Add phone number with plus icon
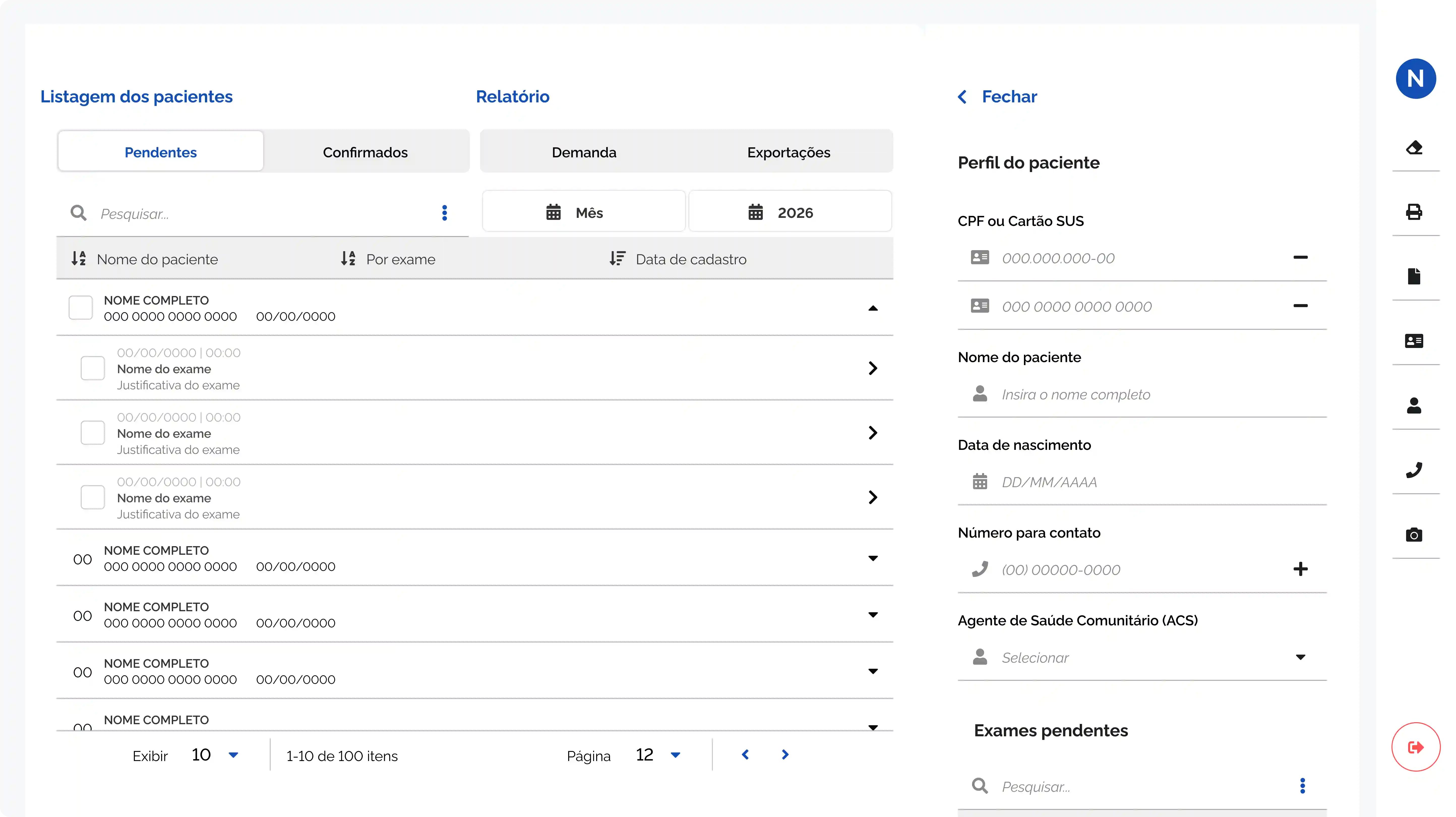The height and width of the screenshot is (817, 1456). pos(1300,569)
